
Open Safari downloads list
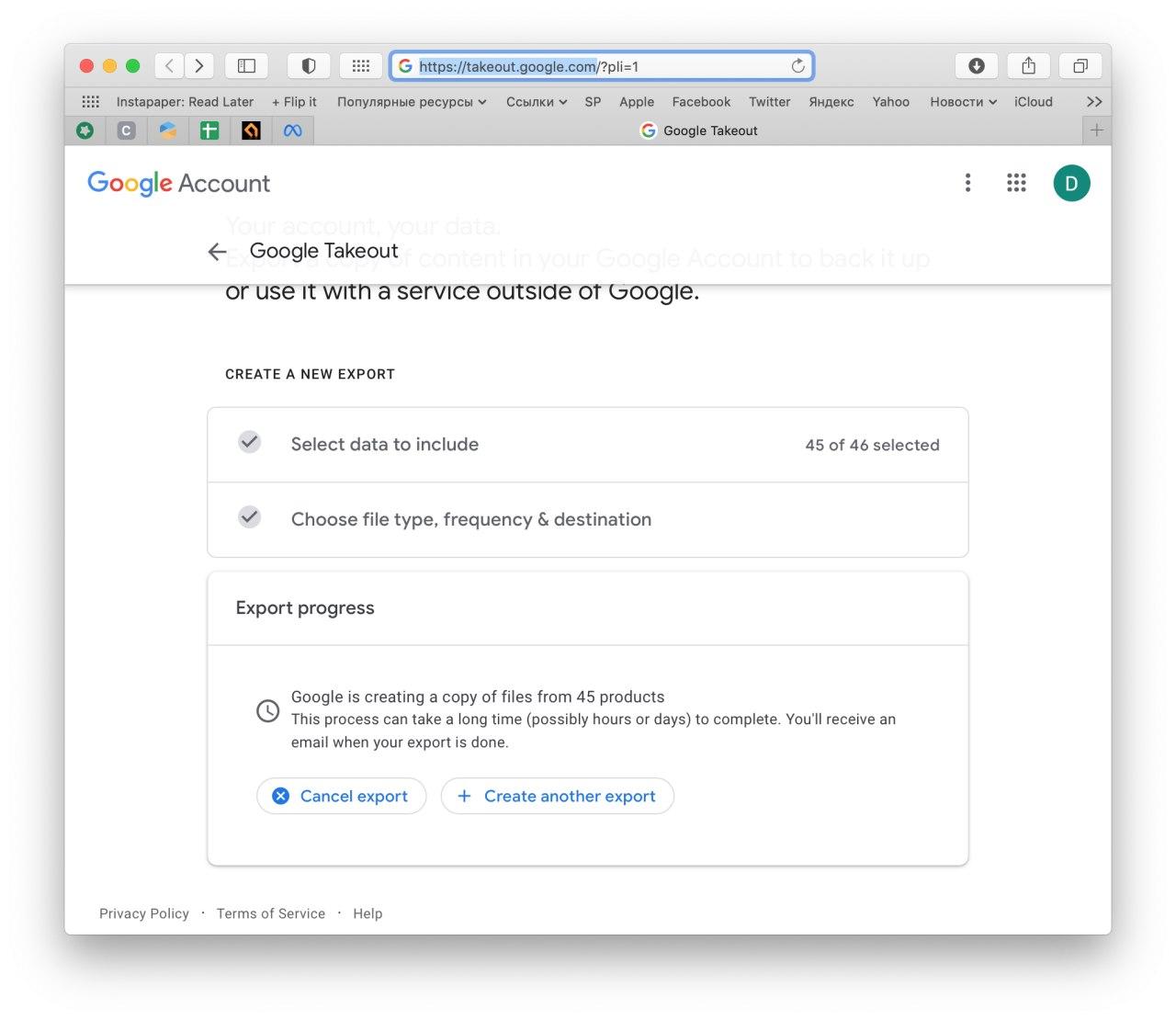(977, 66)
